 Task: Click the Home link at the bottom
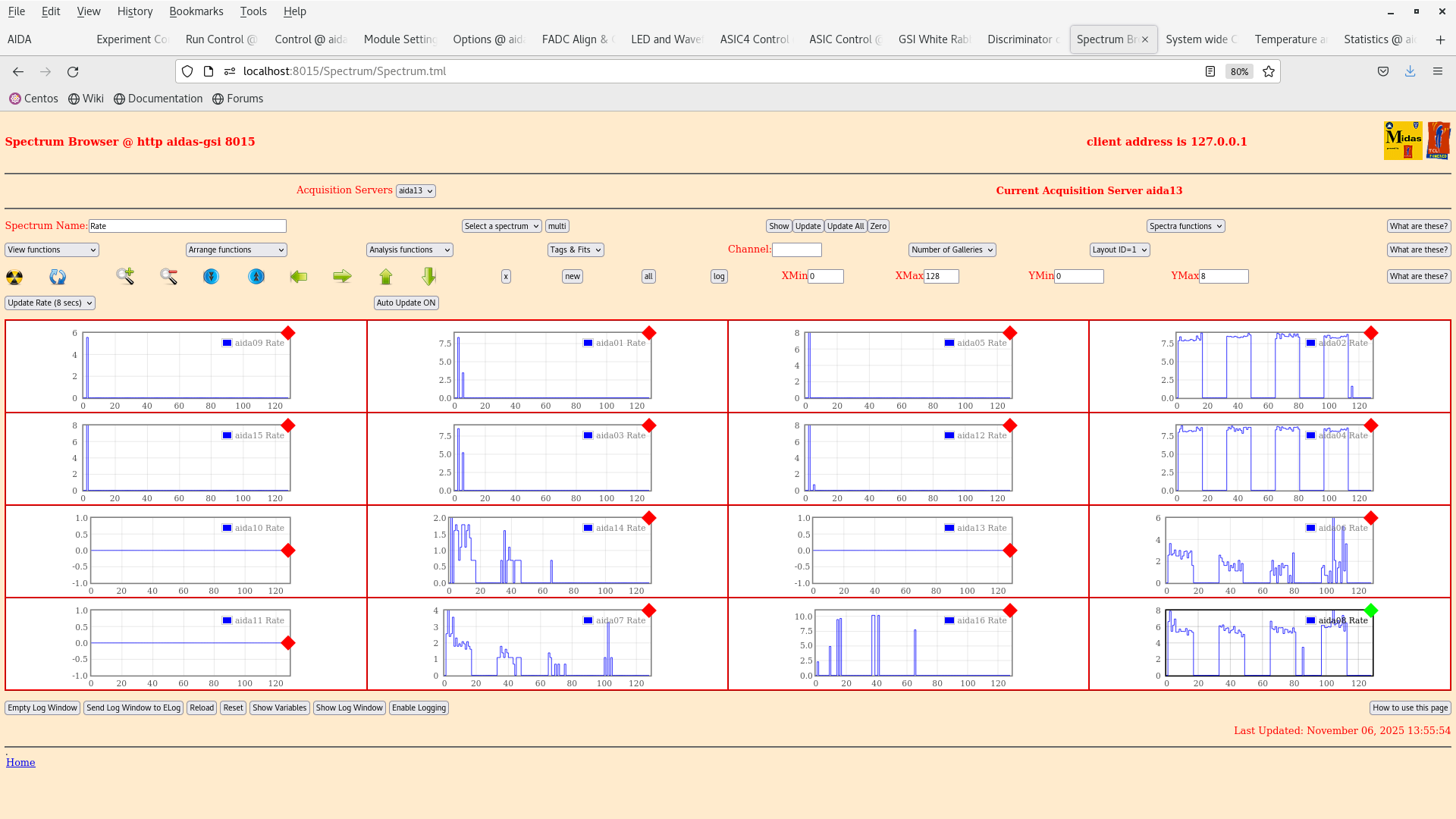[x=20, y=762]
